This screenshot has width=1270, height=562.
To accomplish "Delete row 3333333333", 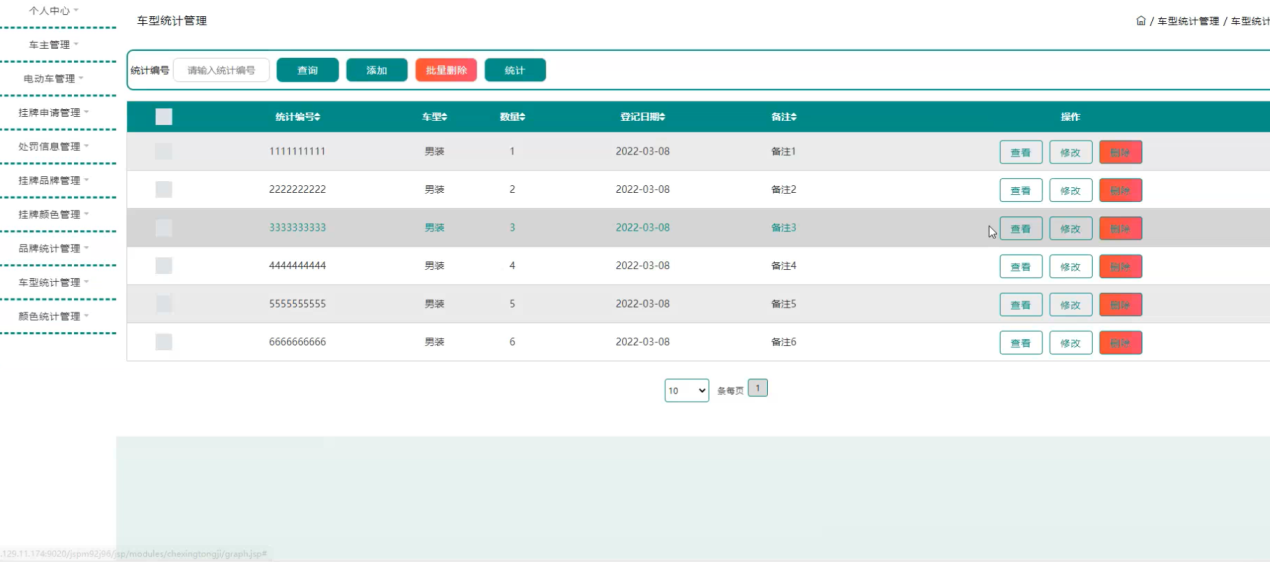I will [x=1120, y=228].
